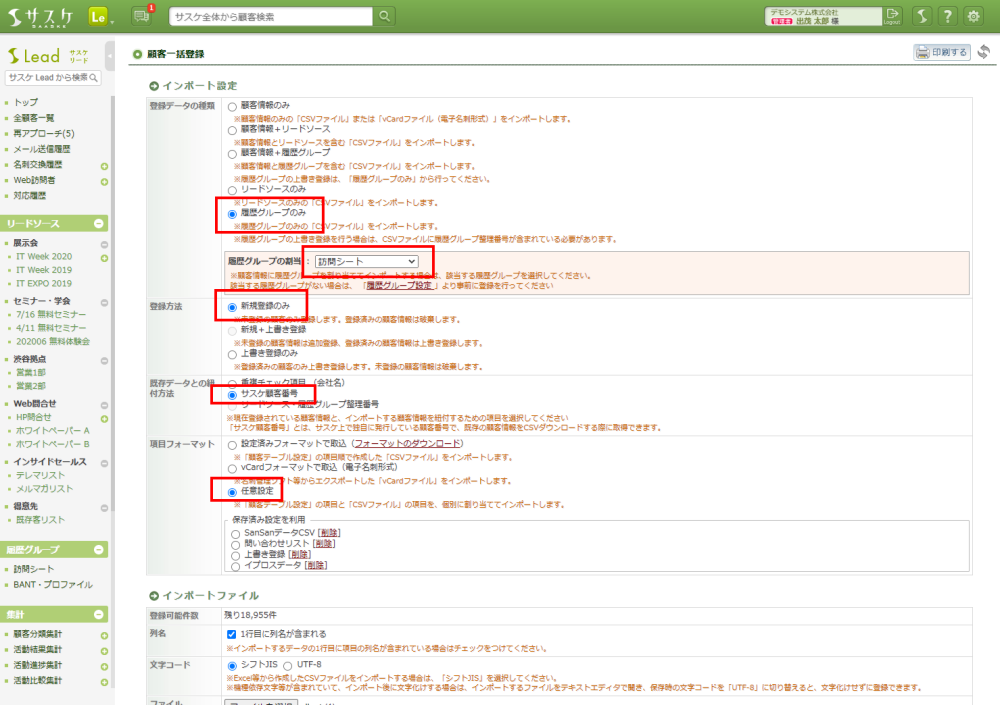Image resolution: width=1000 pixels, height=705 pixels.
Task: Click the 印刷する print button
Action: click(941, 52)
